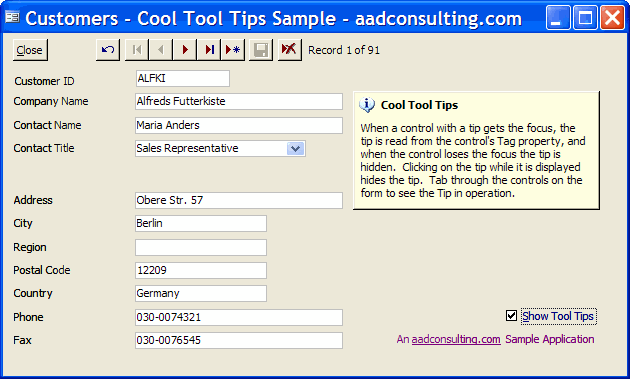Select the Customer ID field ALFKI
Screen dimensions: 630x379
tap(183, 78)
